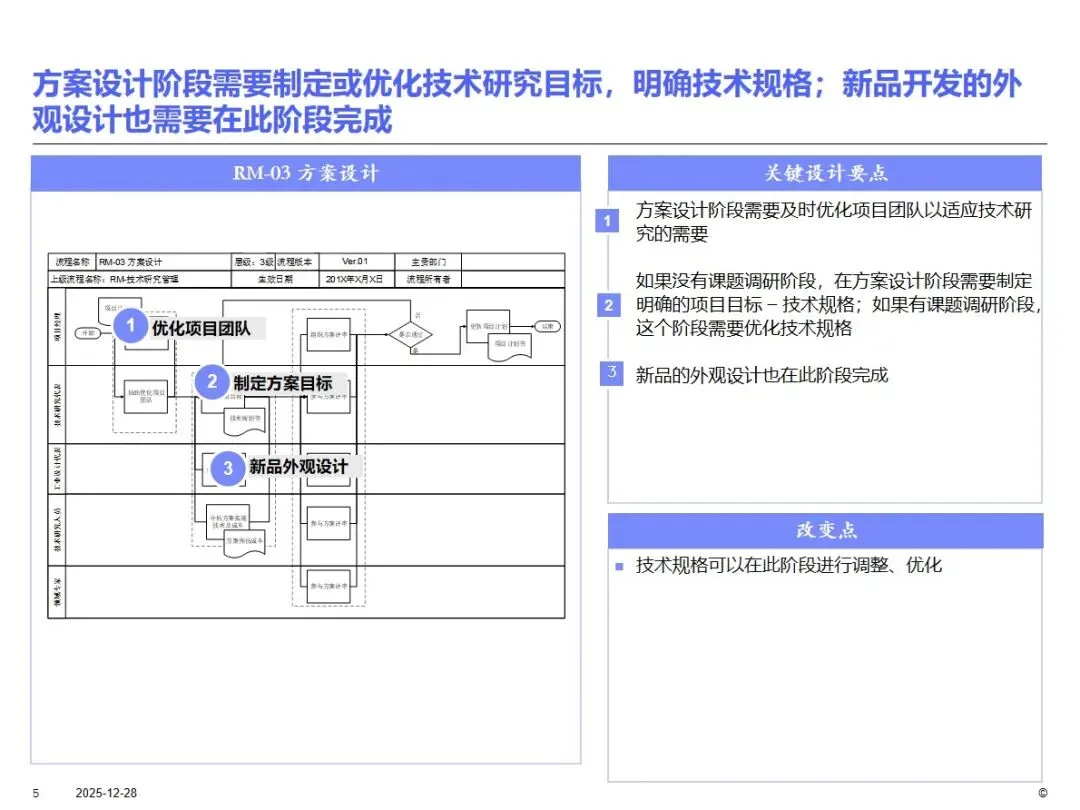Select the '层级：3级' cell
This screenshot has height=810, width=1080.
tap(253, 262)
